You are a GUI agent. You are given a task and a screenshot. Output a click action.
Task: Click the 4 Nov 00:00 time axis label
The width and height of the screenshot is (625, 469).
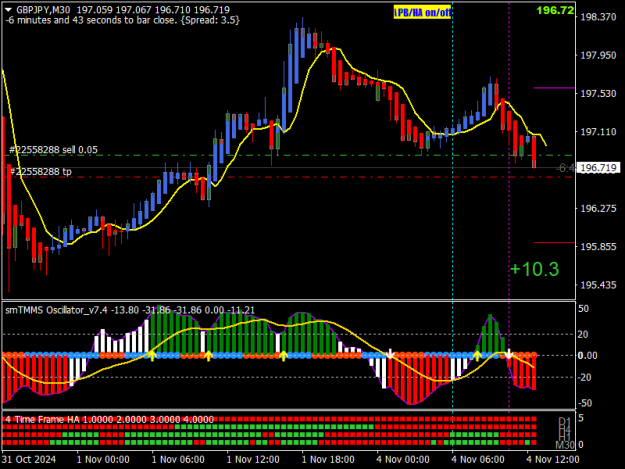pos(403,459)
